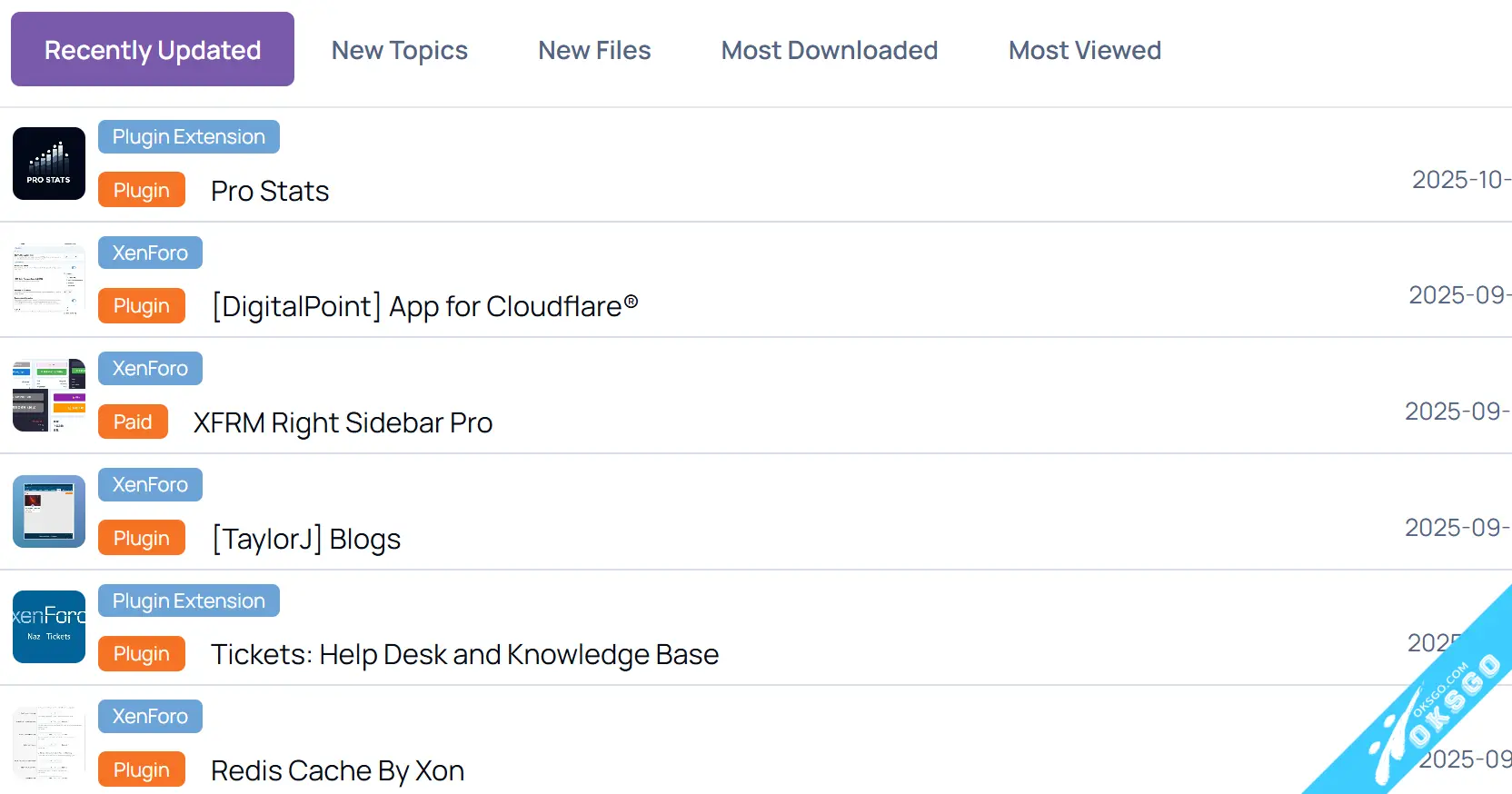Open the [DigitalPoint] App for Cloudflare link
This screenshot has width=1512, height=794.
pyautogui.click(x=424, y=306)
